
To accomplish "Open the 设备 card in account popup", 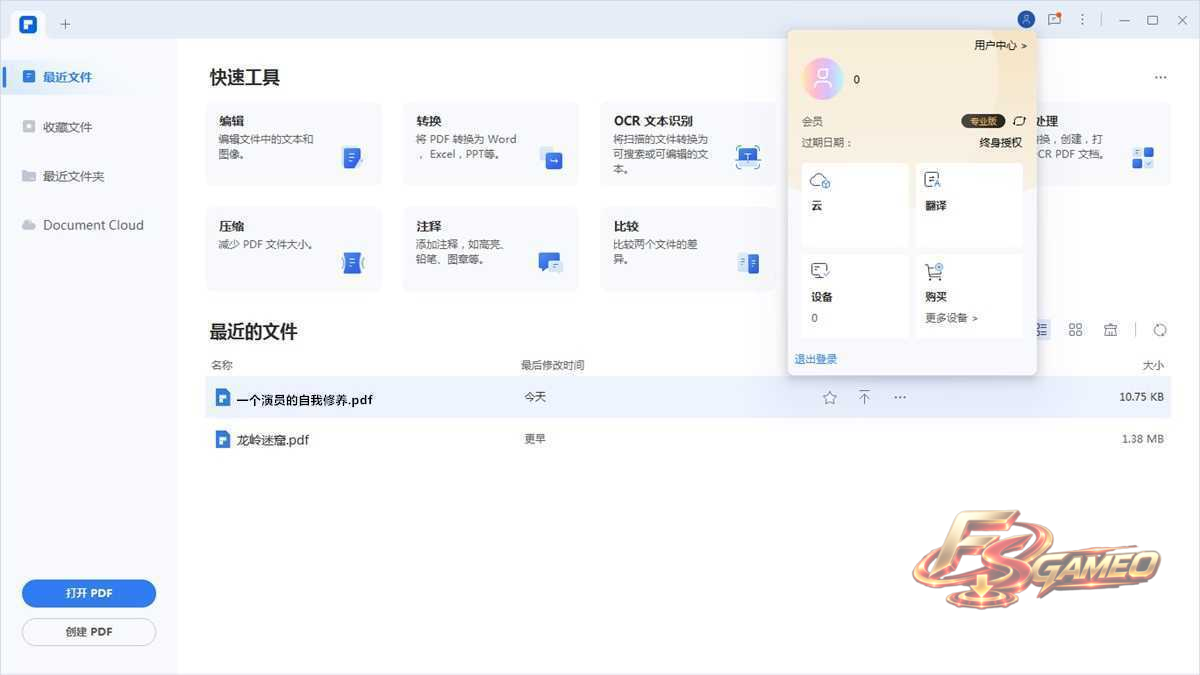I will pyautogui.click(x=856, y=295).
